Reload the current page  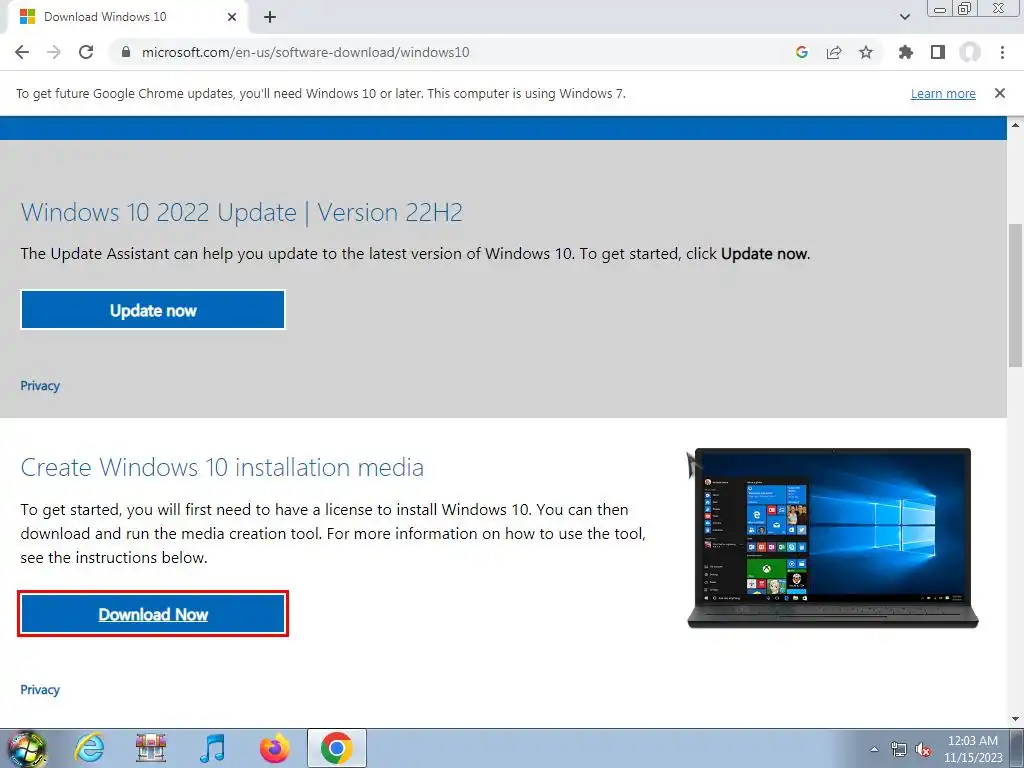tap(86, 52)
